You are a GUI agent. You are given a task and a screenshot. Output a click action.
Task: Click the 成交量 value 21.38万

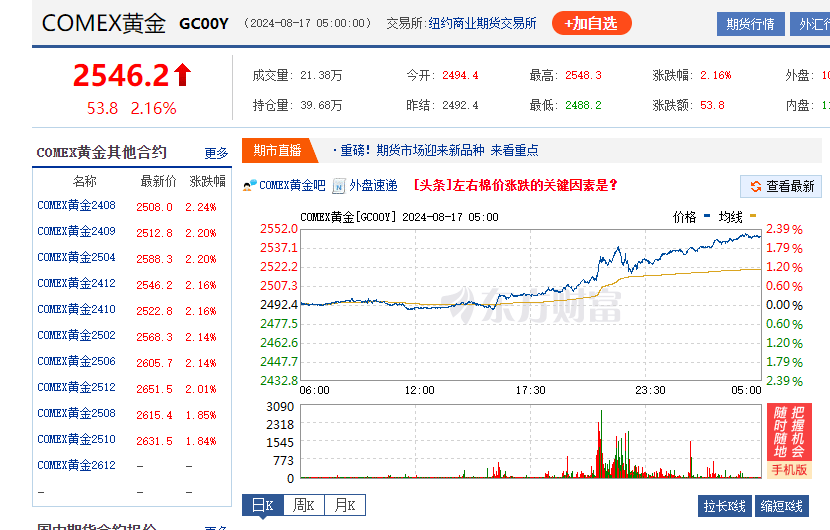tap(321, 75)
